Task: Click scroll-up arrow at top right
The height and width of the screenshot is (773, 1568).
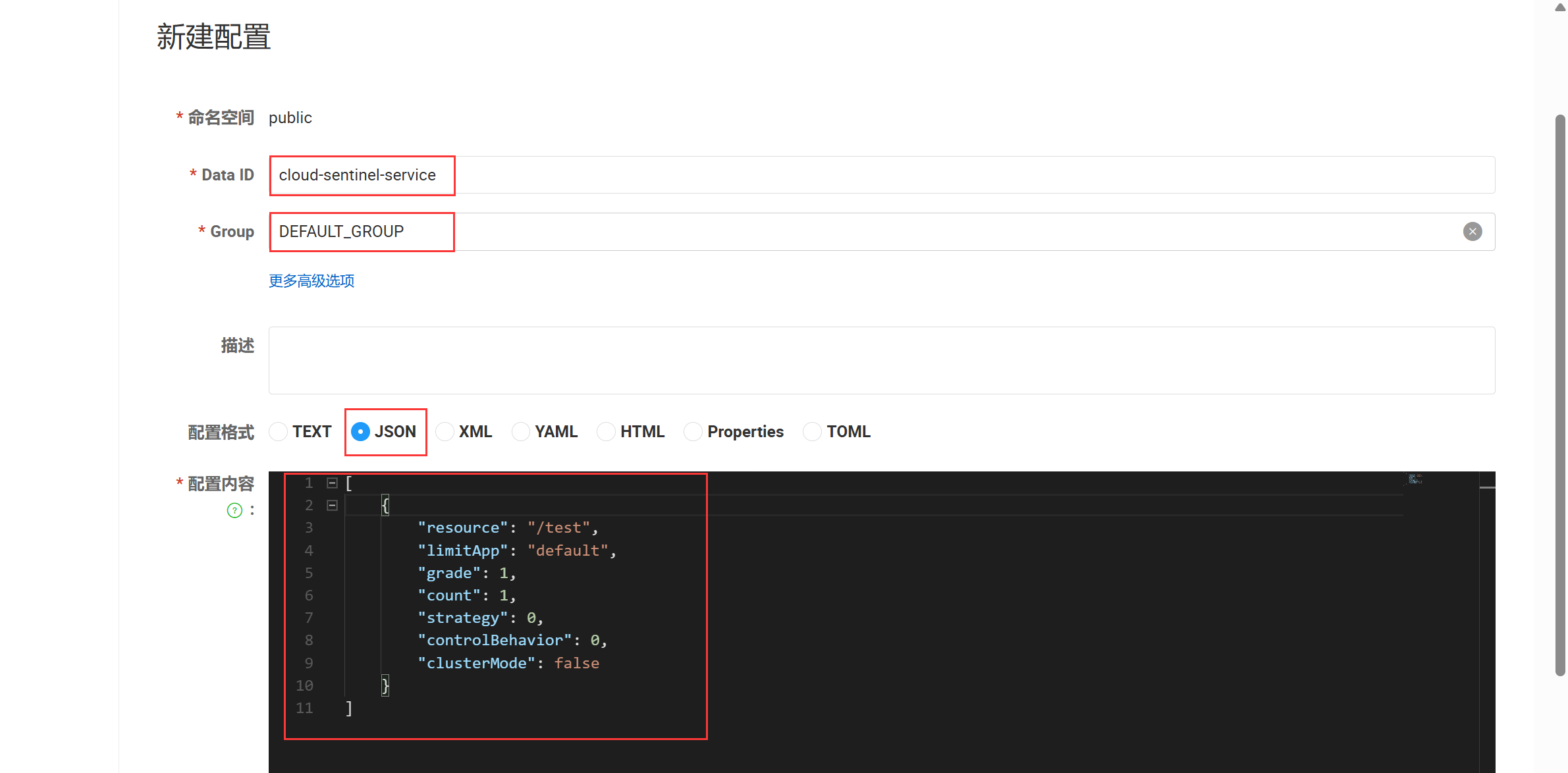Action: [x=1560, y=7]
